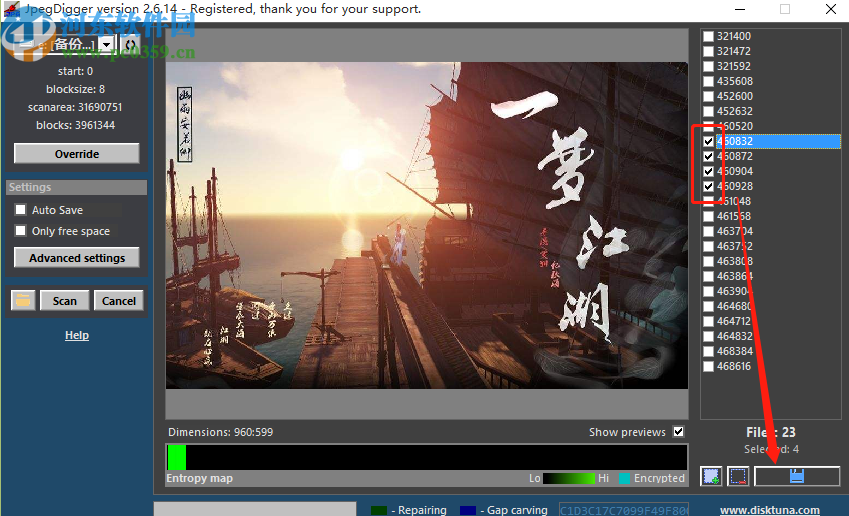The width and height of the screenshot is (849, 516).
Task: Click the Settings section header
Action: coord(76,187)
